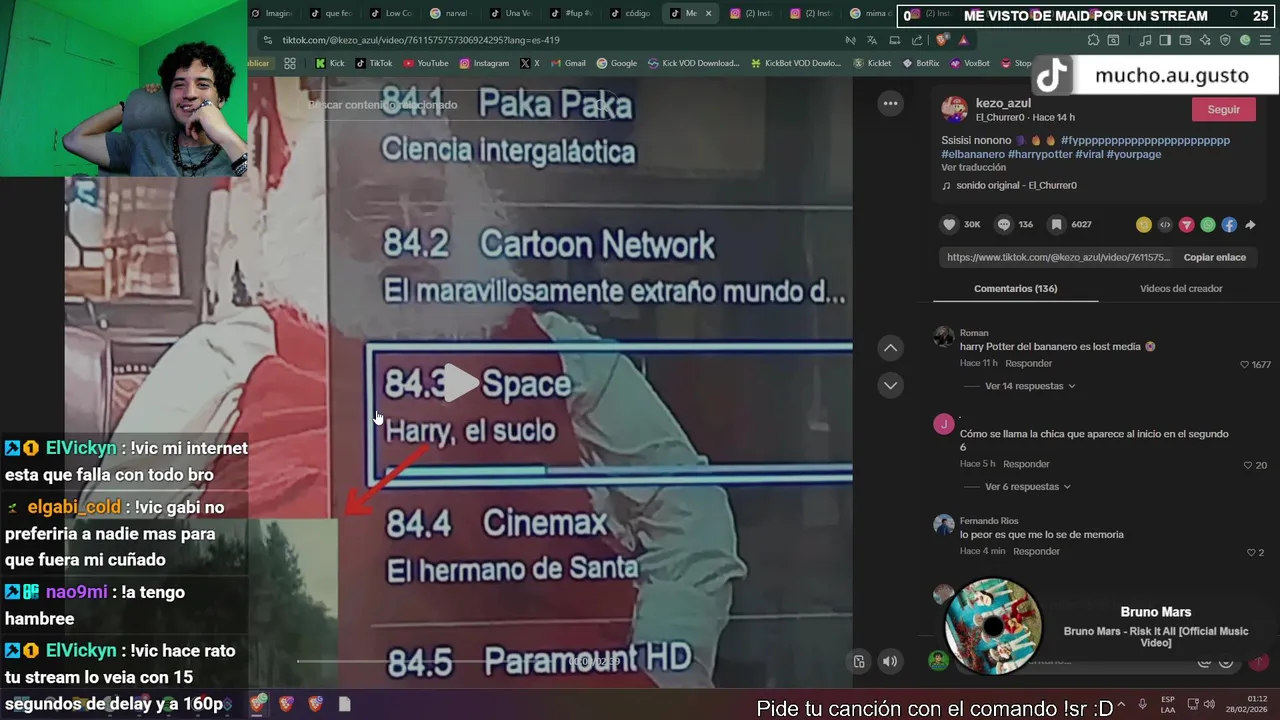This screenshot has height=720, width=1280.
Task: Like the video with heart icon
Action: click(950, 225)
